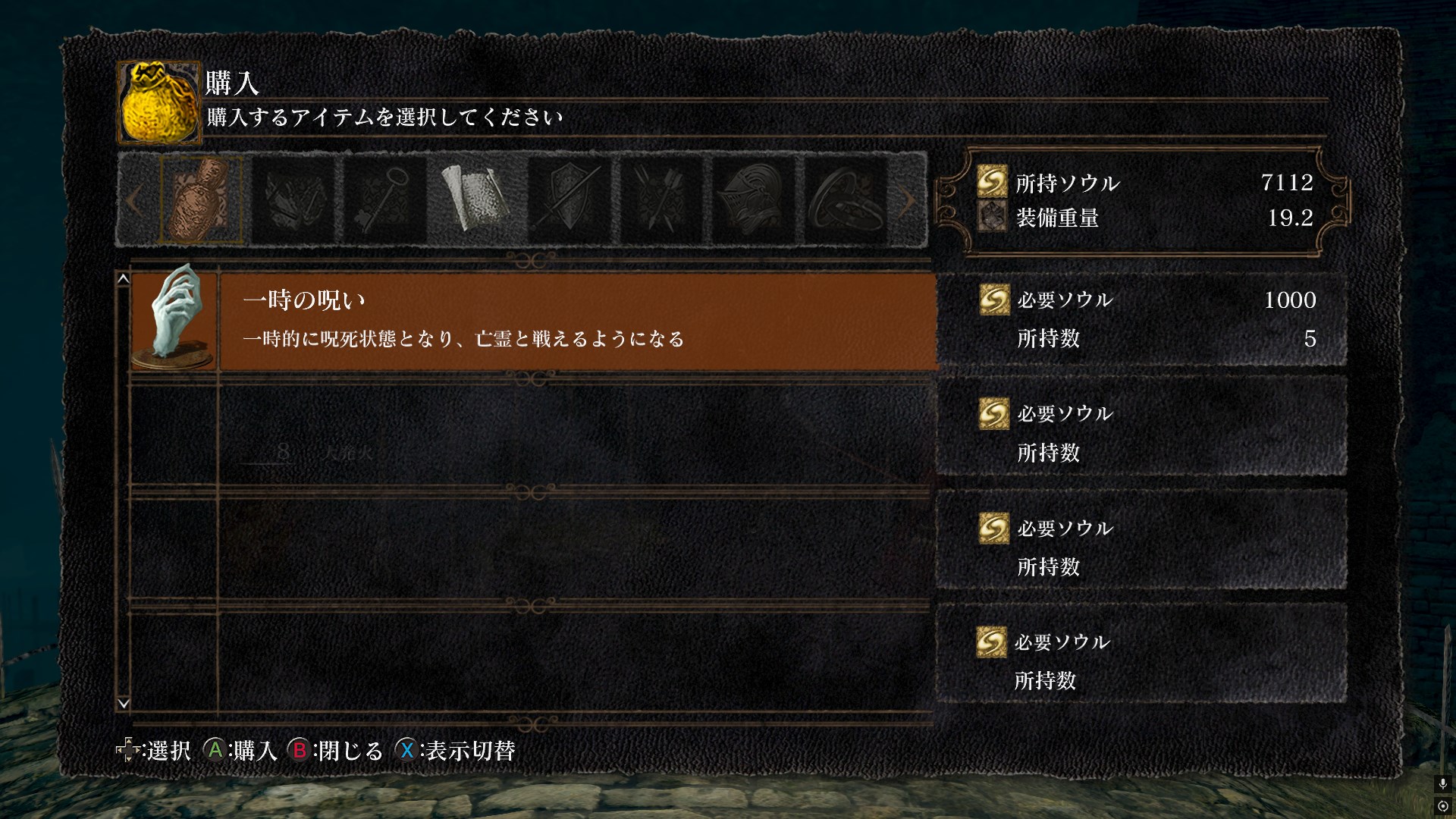Select the consumables pouch category tab
The width and height of the screenshot is (1456, 819).
pos(201,200)
